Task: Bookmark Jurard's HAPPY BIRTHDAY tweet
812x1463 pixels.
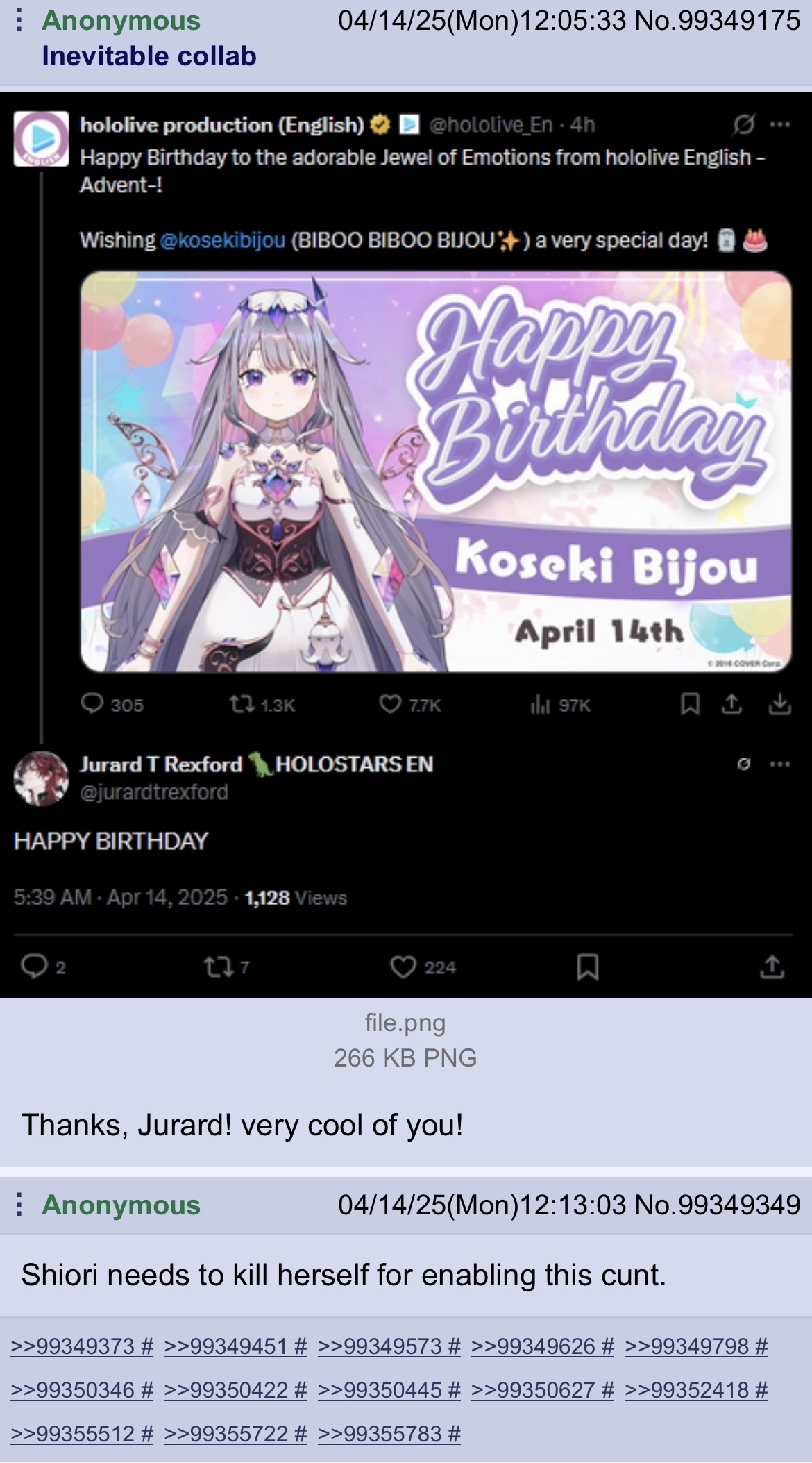Action: tap(588, 967)
